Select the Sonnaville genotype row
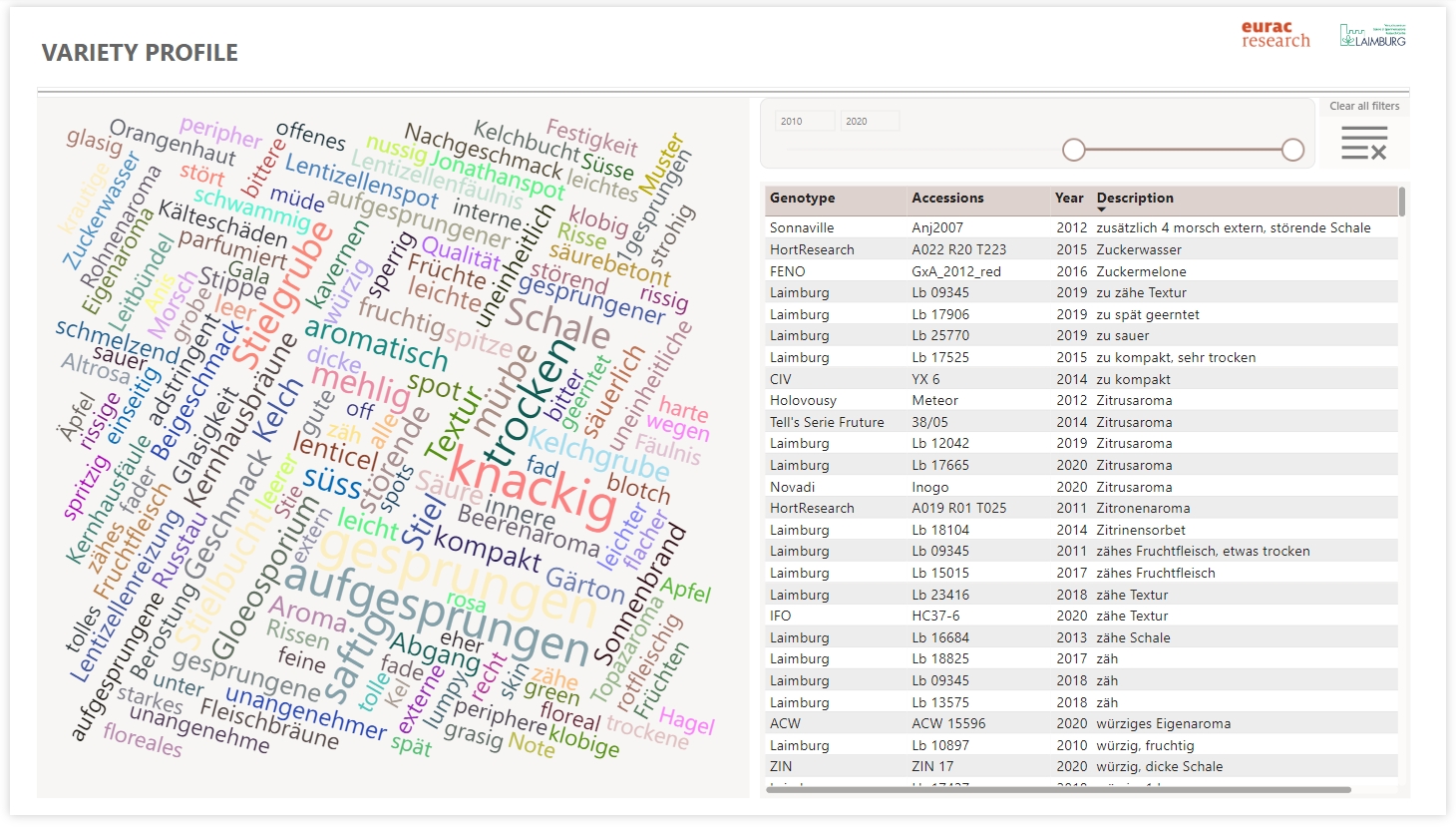The image size is (1456, 828). (x=802, y=227)
